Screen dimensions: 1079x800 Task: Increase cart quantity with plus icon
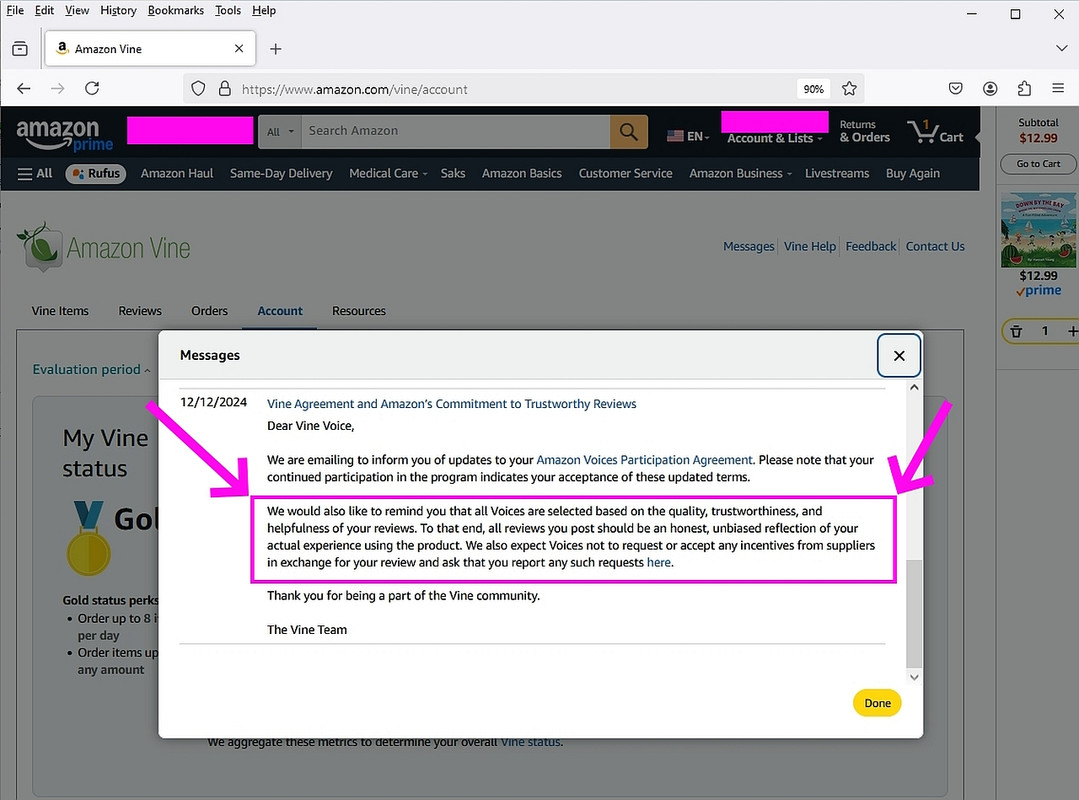tap(1071, 332)
